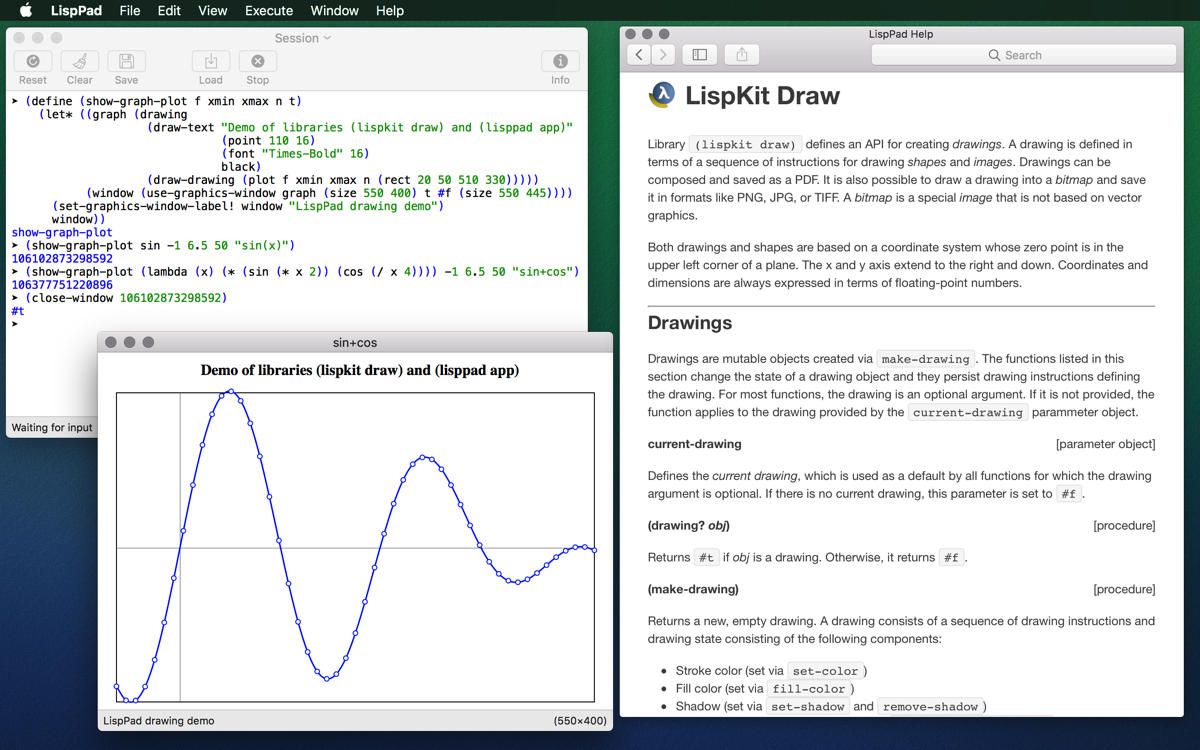The height and width of the screenshot is (750, 1200).
Task: Click the '(make-drawing)' entry name
Action: [x=693, y=589]
